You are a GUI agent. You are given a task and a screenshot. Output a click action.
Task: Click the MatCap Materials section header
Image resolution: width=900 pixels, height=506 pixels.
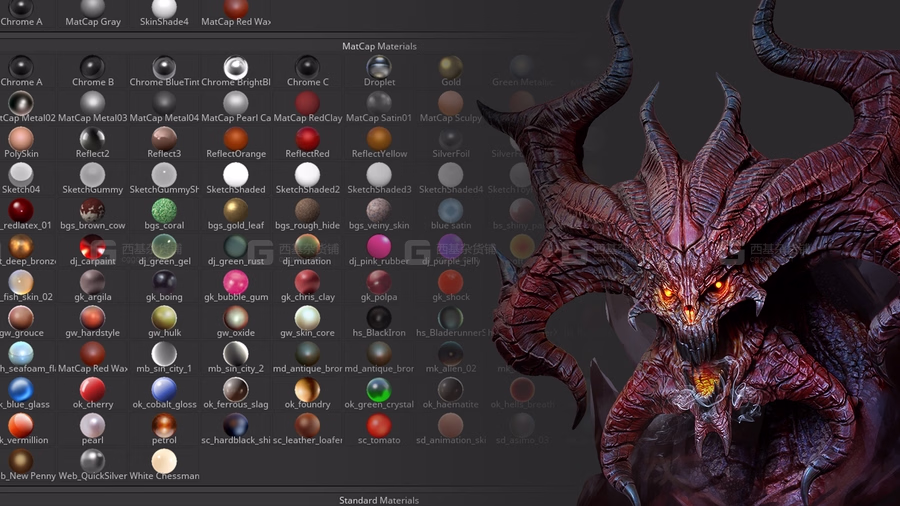[x=379, y=46]
